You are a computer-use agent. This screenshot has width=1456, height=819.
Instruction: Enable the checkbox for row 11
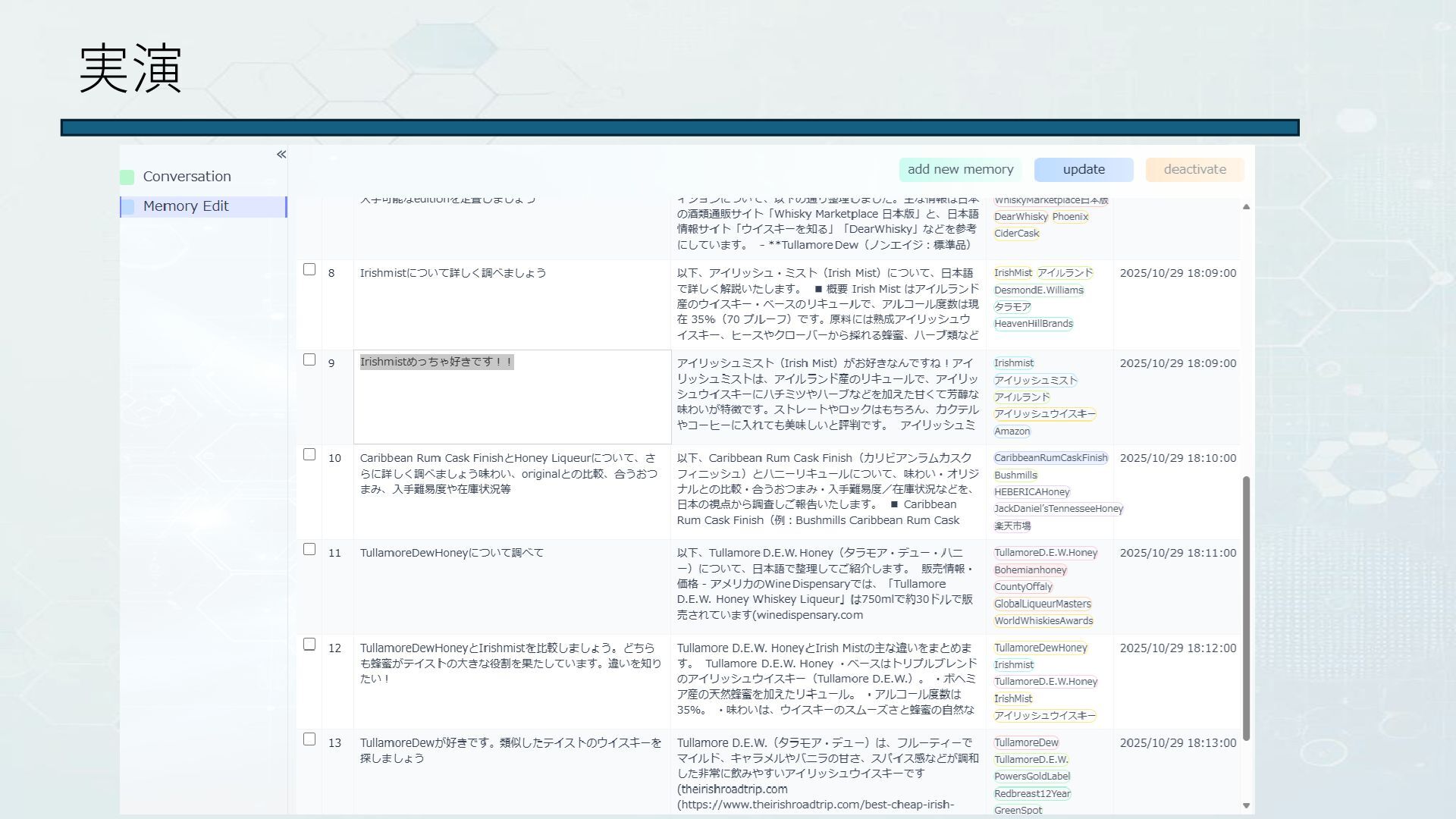[x=309, y=550]
